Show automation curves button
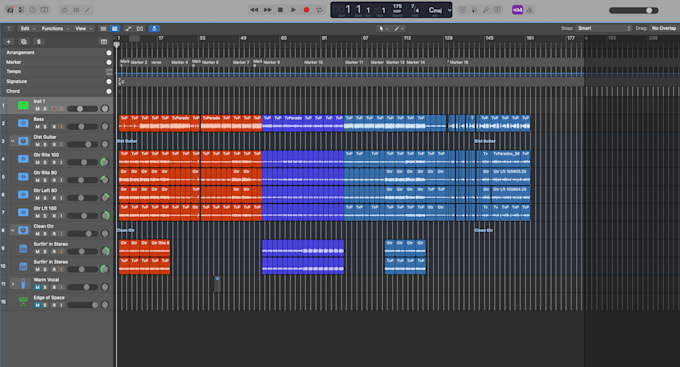Viewport: 680px width, 367px height. [x=128, y=29]
